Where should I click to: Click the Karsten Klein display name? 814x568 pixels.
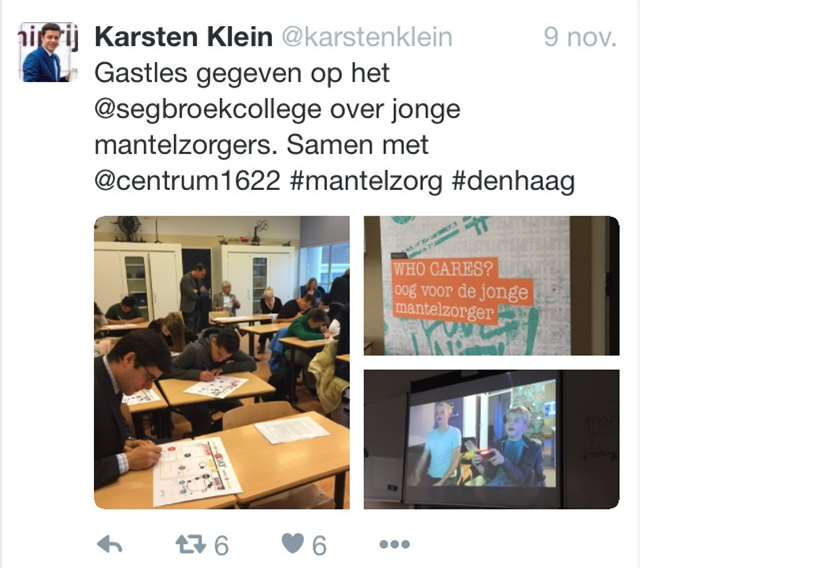click(x=183, y=37)
